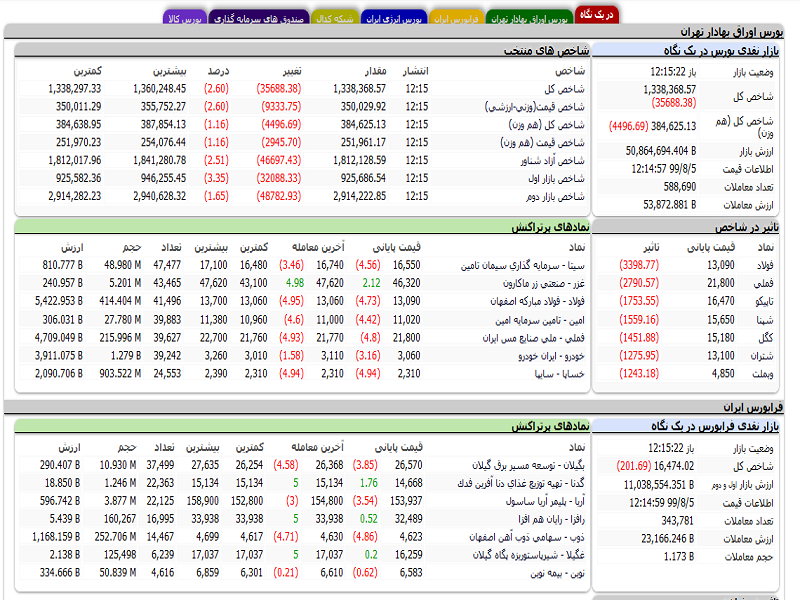The height and width of the screenshot is (600, 800).
Task: Open the red «در یک نگاه» tab
Action: tap(596, 15)
